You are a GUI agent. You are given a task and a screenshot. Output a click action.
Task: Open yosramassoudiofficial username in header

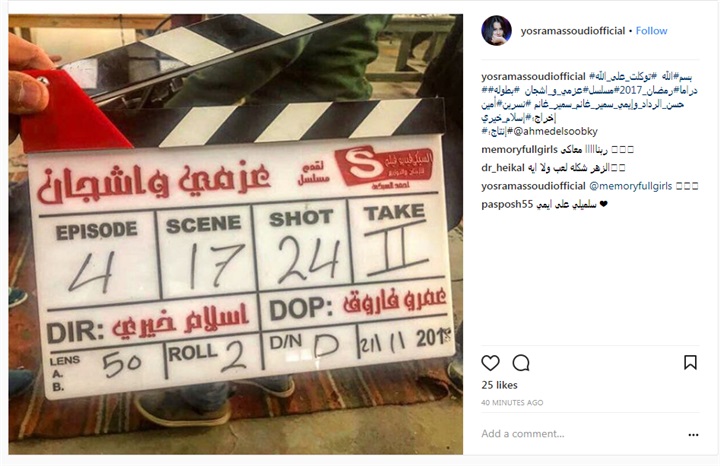[x=573, y=31]
